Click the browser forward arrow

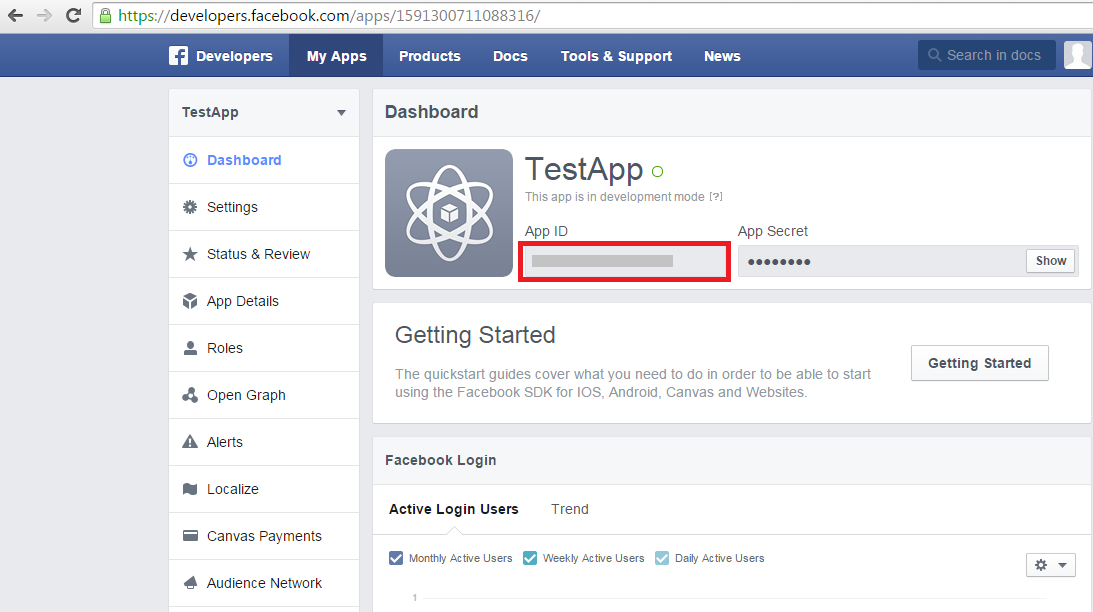(x=44, y=15)
